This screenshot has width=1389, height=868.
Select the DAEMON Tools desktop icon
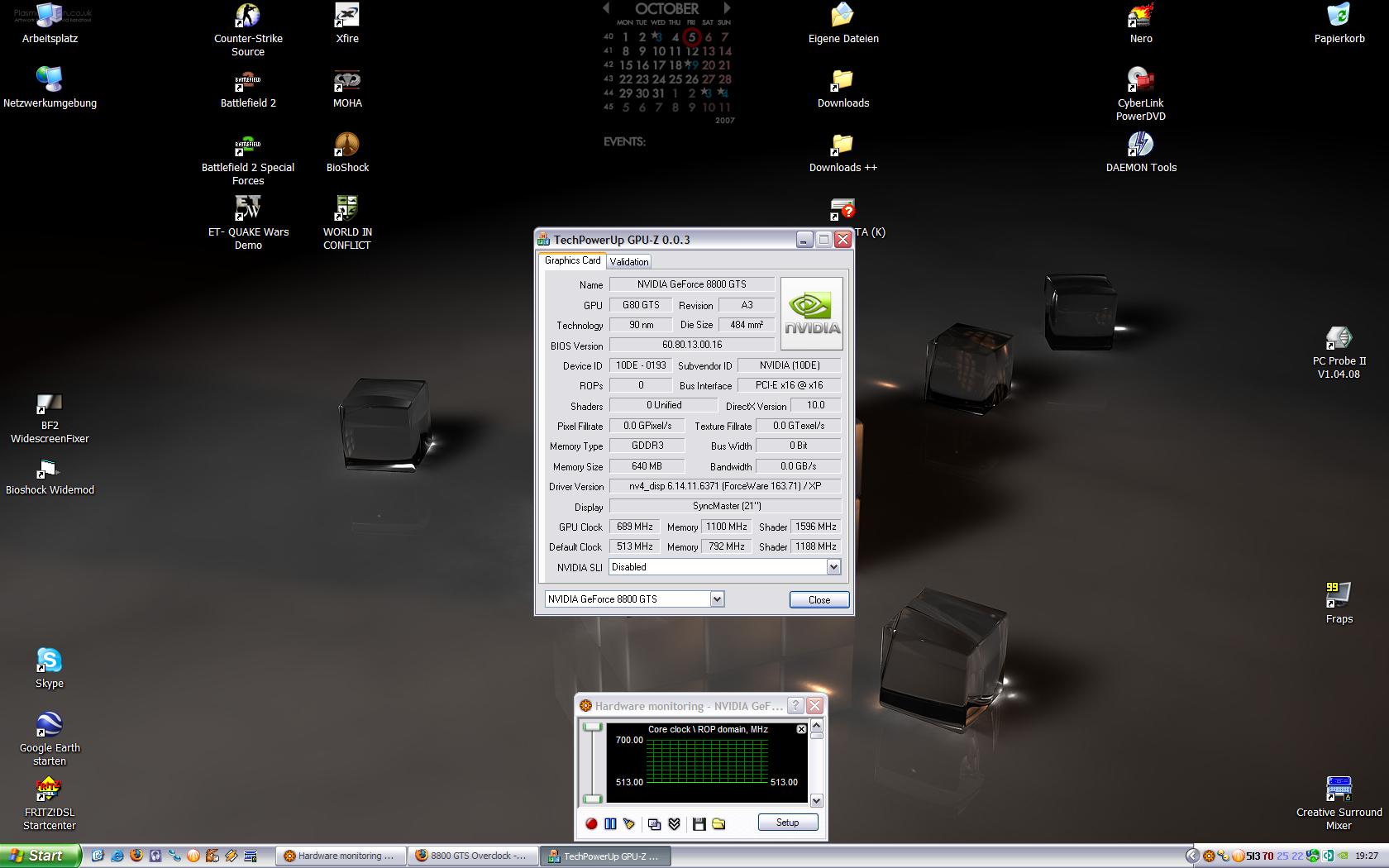tap(1141, 152)
